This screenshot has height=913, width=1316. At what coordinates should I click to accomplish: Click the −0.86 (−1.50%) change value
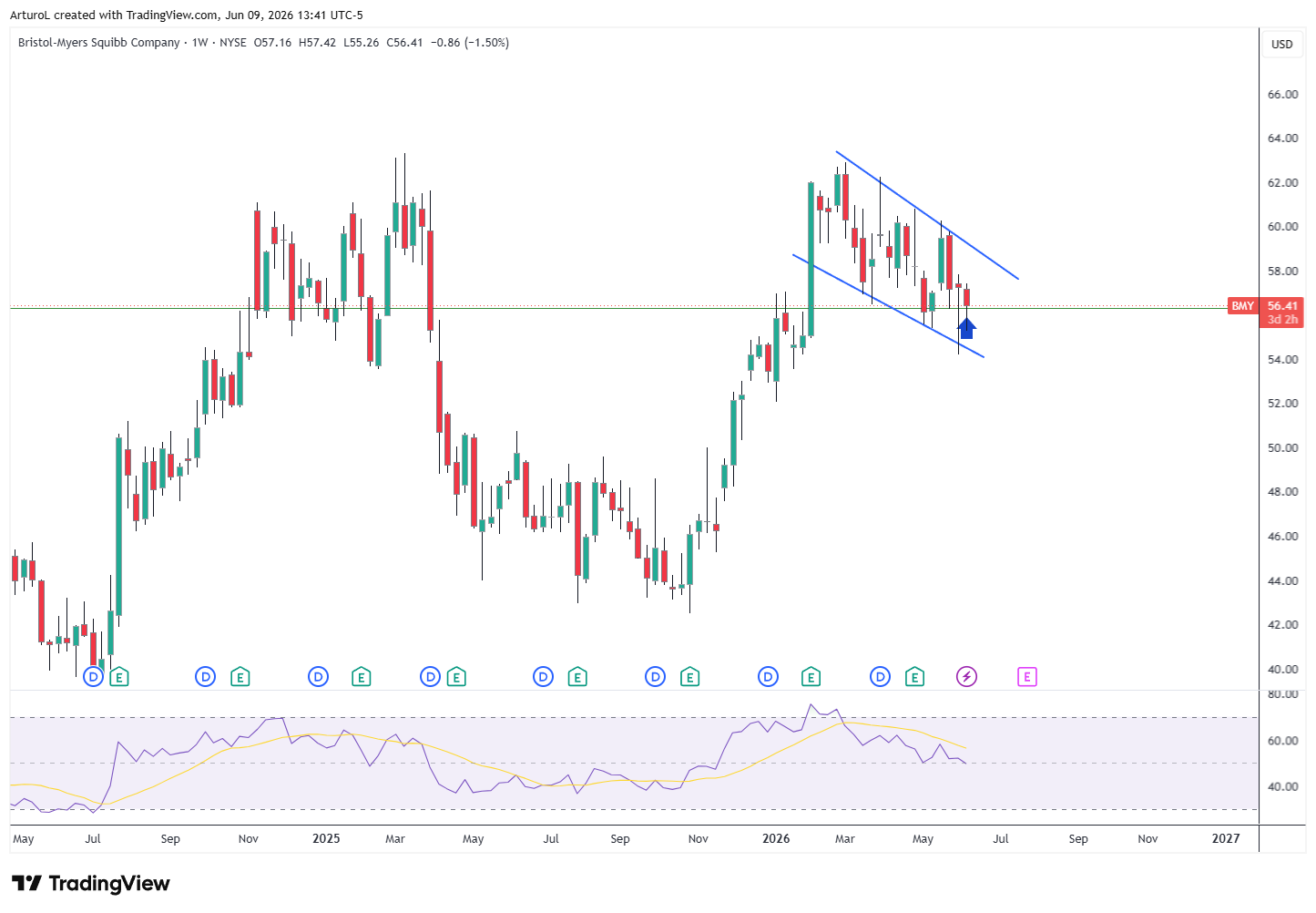pyautogui.click(x=469, y=43)
